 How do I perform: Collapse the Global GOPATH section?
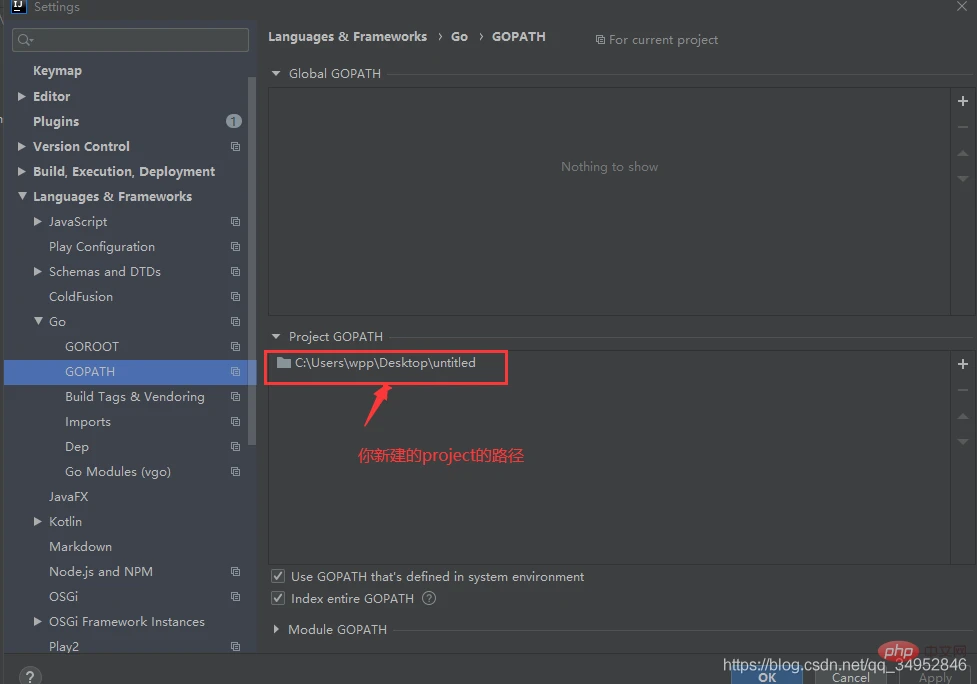click(x=276, y=74)
